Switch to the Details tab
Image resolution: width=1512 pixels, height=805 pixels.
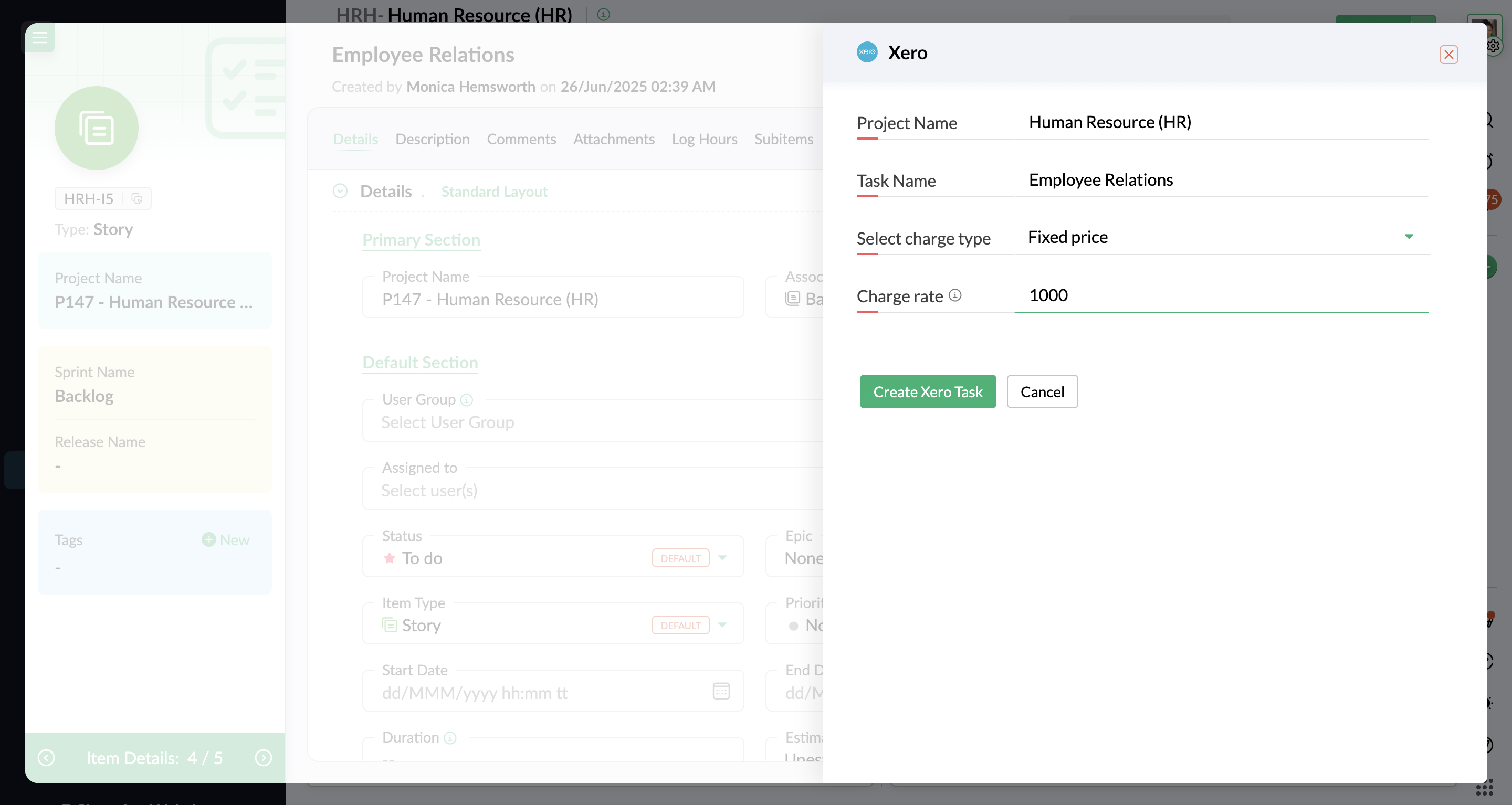pyautogui.click(x=355, y=139)
